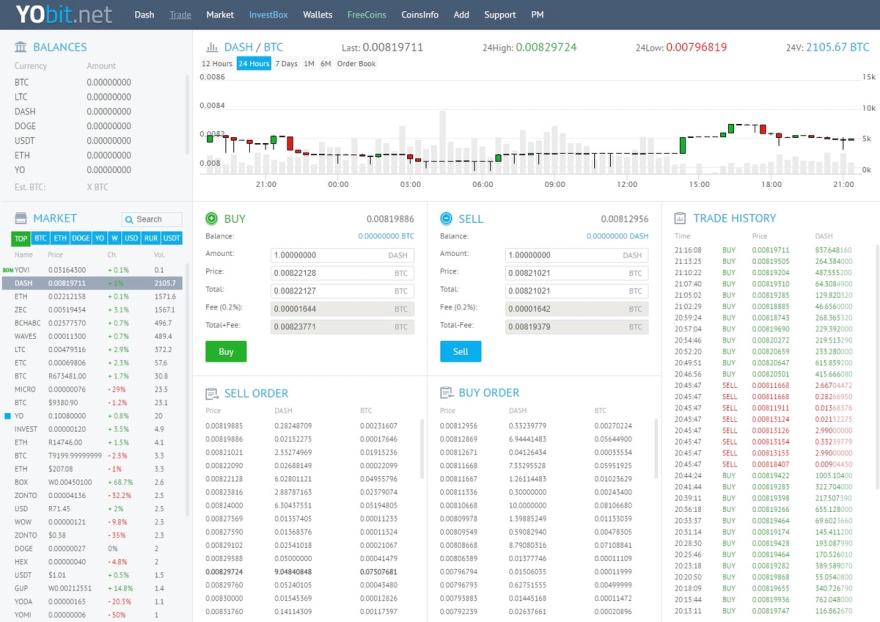Select the WAVES market row
The height and width of the screenshot is (622, 880).
click(x=93, y=336)
